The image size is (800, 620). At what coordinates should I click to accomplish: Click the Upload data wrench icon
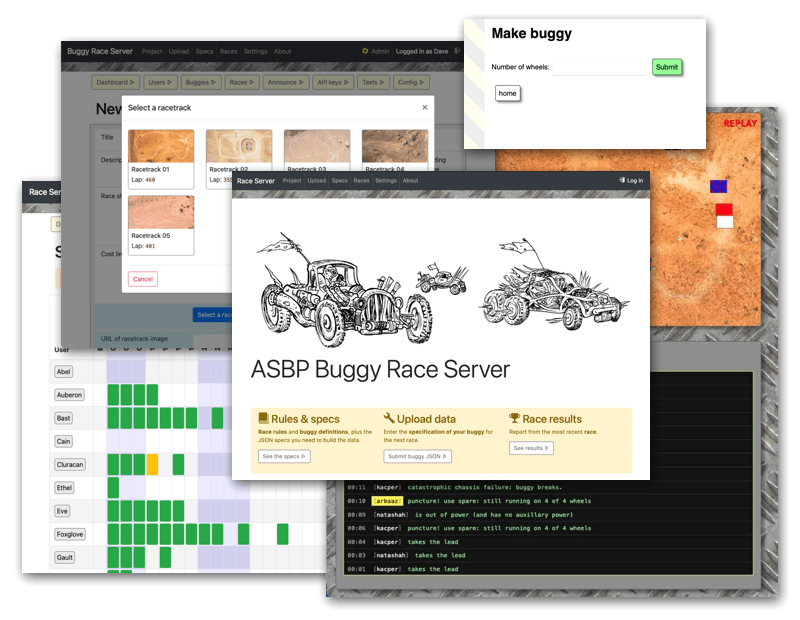pos(389,419)
